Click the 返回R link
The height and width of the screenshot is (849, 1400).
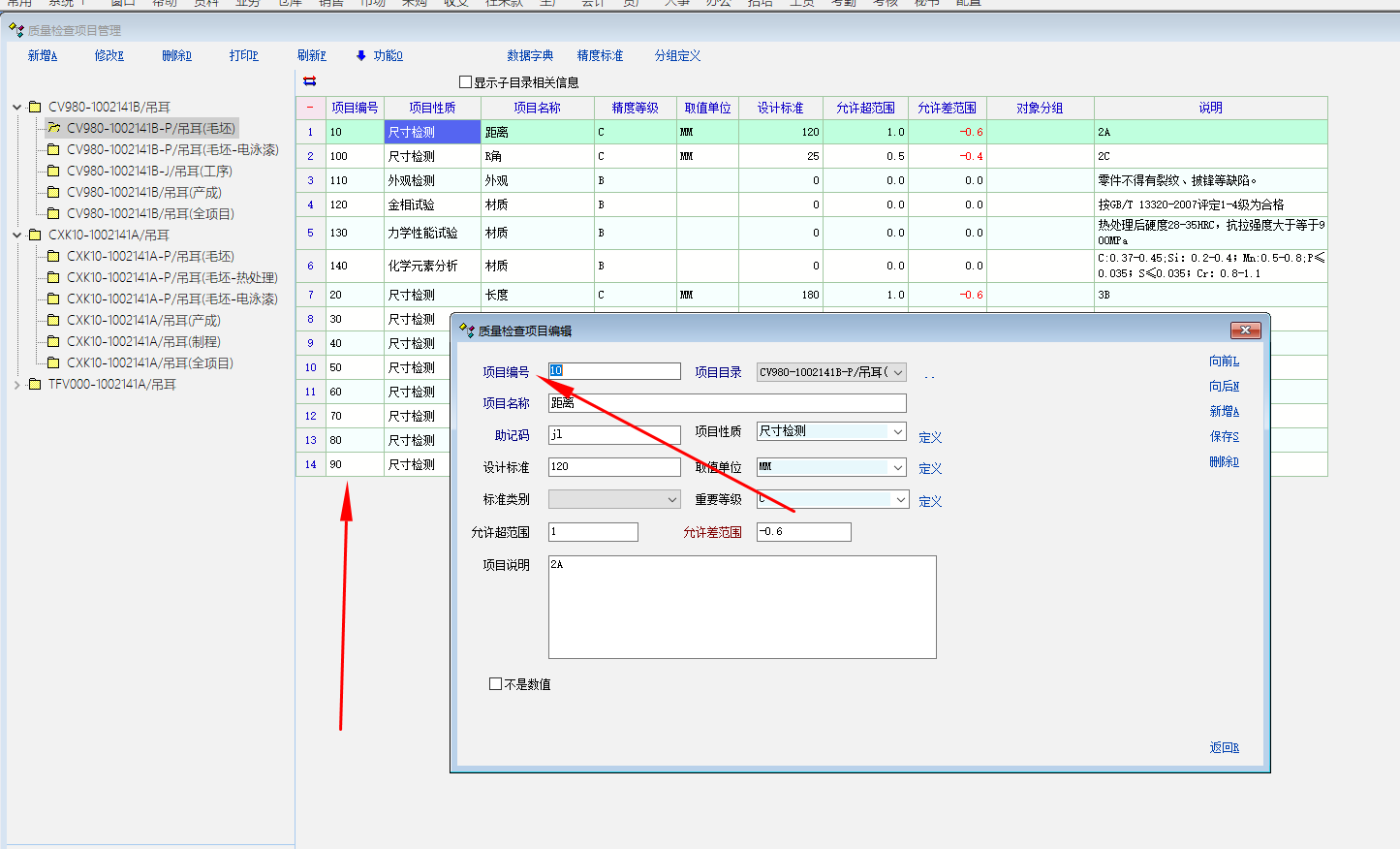coord(1224,748)
